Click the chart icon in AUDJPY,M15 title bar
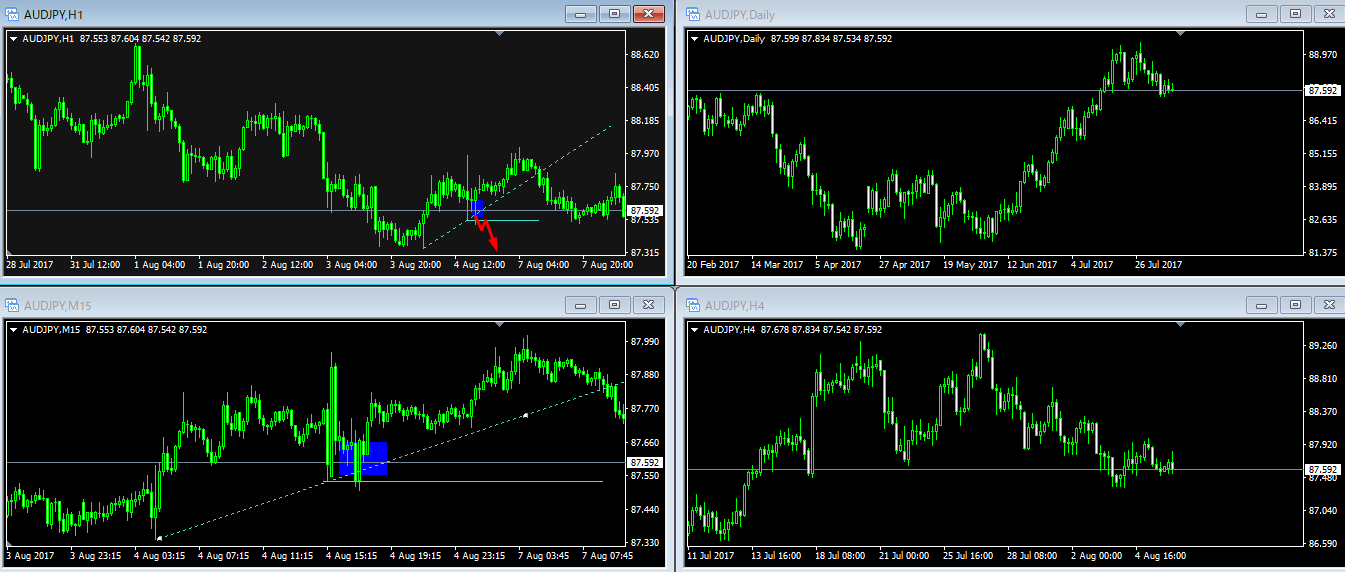This screenshot has width=1345, height=572. click(12, 305)
